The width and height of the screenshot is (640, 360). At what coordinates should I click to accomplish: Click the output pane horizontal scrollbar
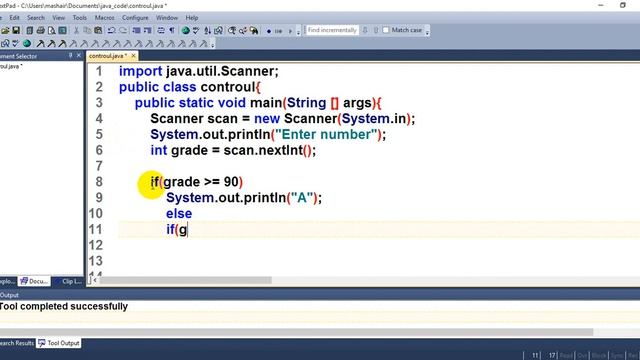[x=296, y=332]
